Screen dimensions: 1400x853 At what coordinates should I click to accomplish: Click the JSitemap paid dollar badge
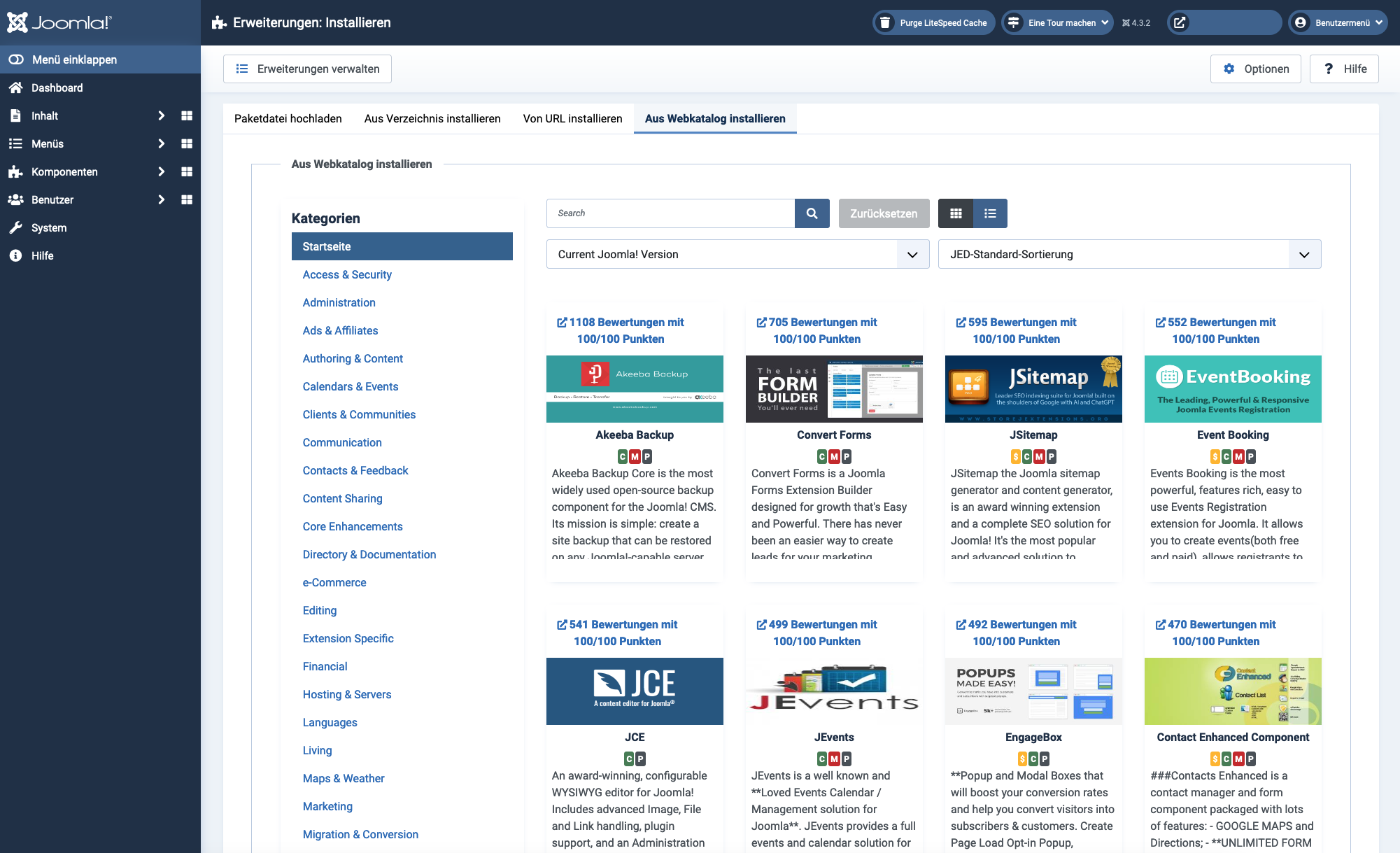1016,457
